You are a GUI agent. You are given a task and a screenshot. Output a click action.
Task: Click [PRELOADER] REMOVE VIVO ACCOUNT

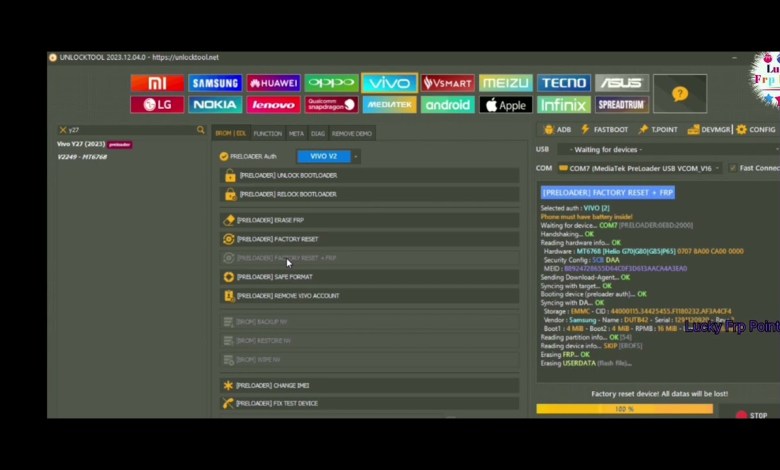click(370, 295)
